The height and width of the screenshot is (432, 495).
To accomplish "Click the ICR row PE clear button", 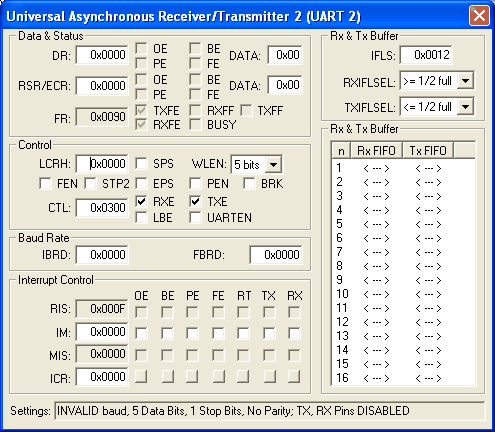I will click(192, 376).
